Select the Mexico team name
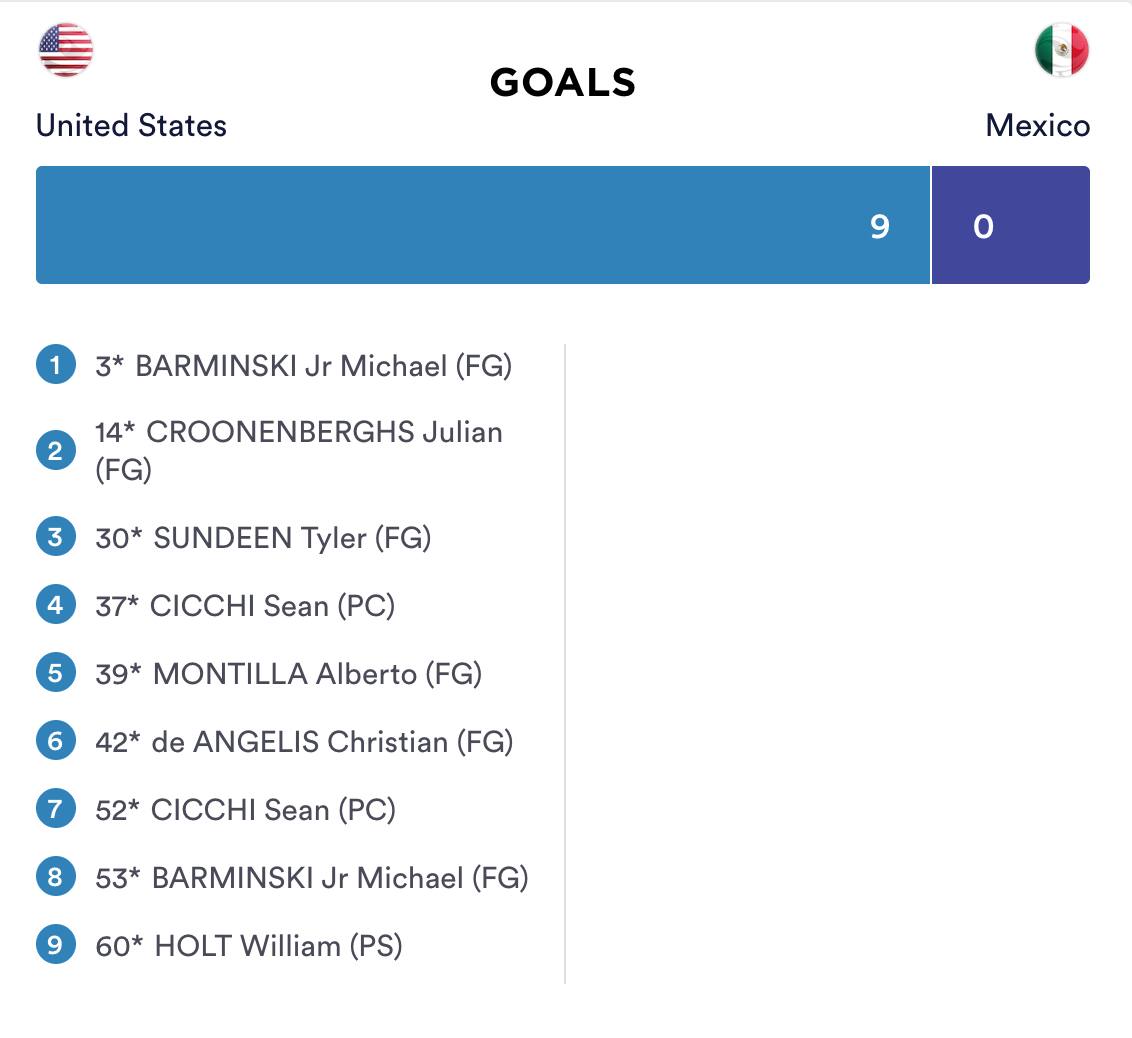Image resolution: width=1132 pixels, height=1038 pixels. click(1037, 126)
